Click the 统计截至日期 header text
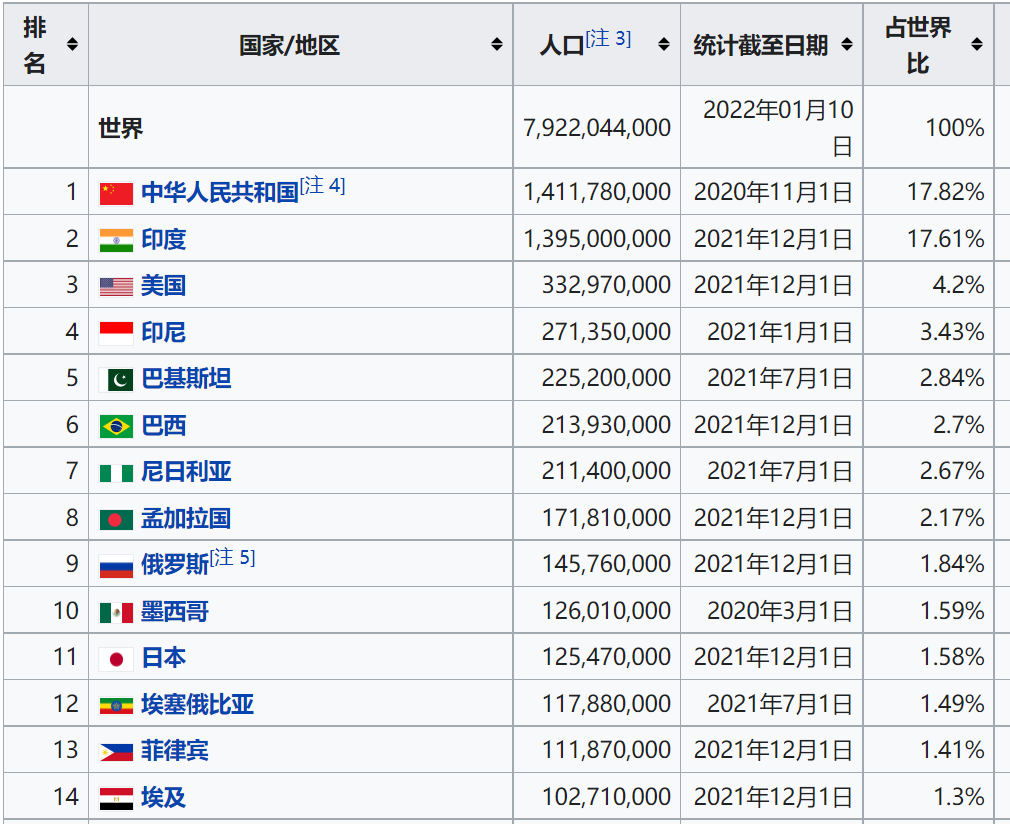This screenshot has height=824, width=1010. point(761,45)
